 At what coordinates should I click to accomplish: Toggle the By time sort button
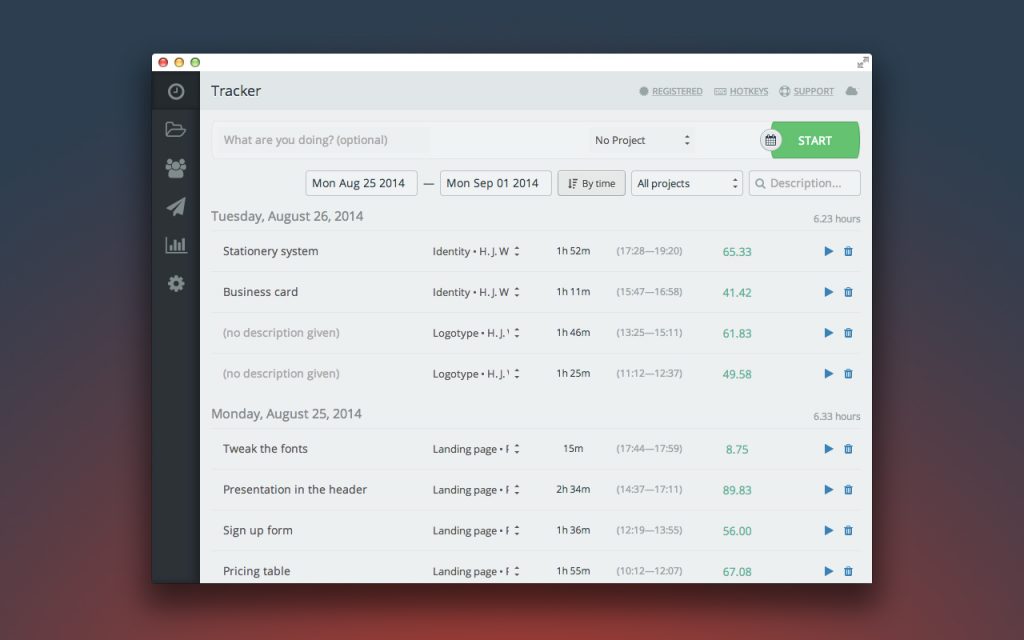pyautogui.click(x=591, y=183)
